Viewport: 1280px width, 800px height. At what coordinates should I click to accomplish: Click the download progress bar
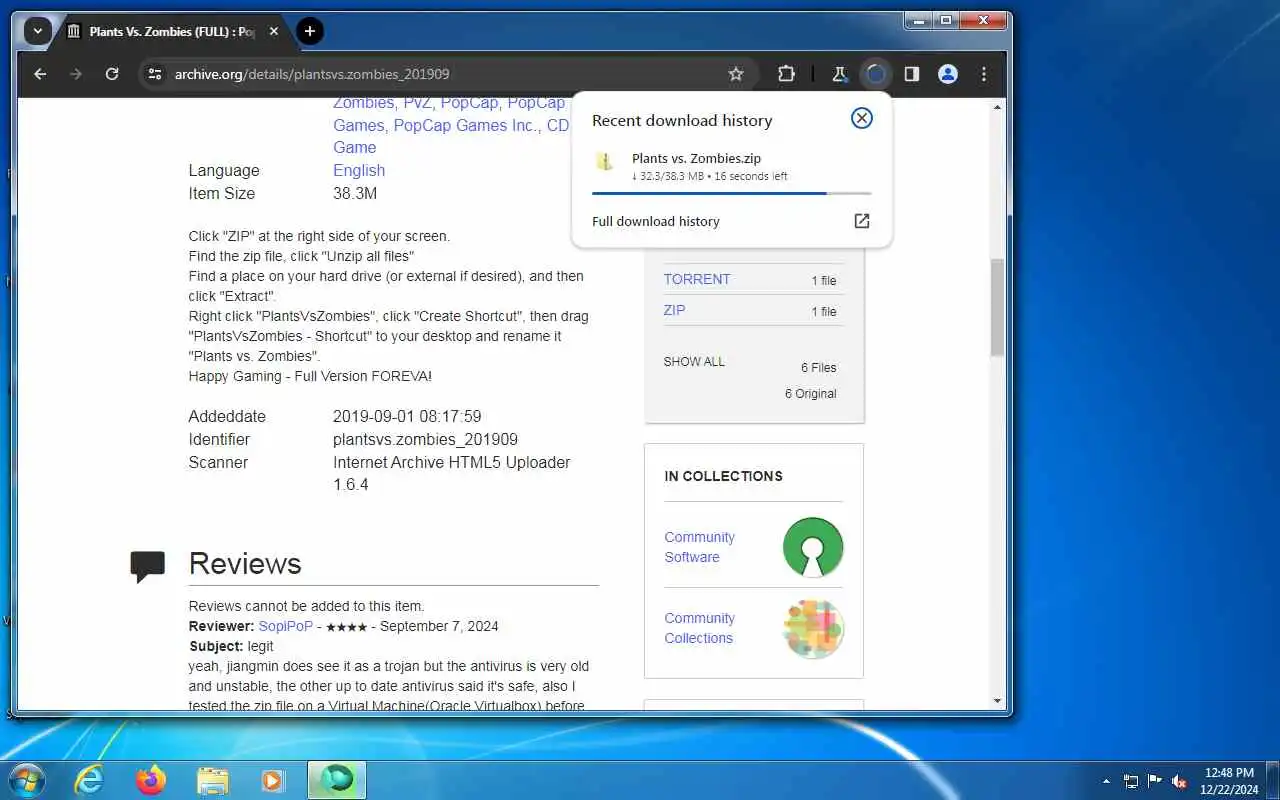[731, 193]
